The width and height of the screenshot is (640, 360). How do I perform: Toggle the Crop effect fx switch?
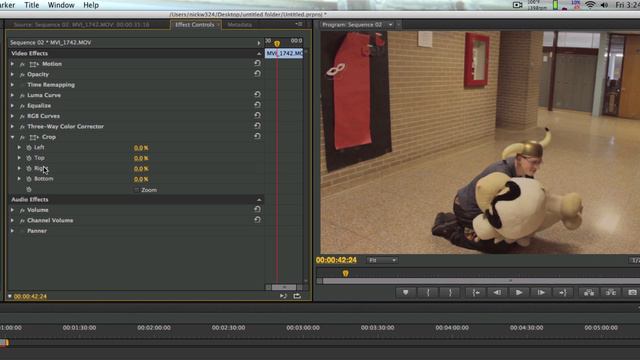(22, 137)
